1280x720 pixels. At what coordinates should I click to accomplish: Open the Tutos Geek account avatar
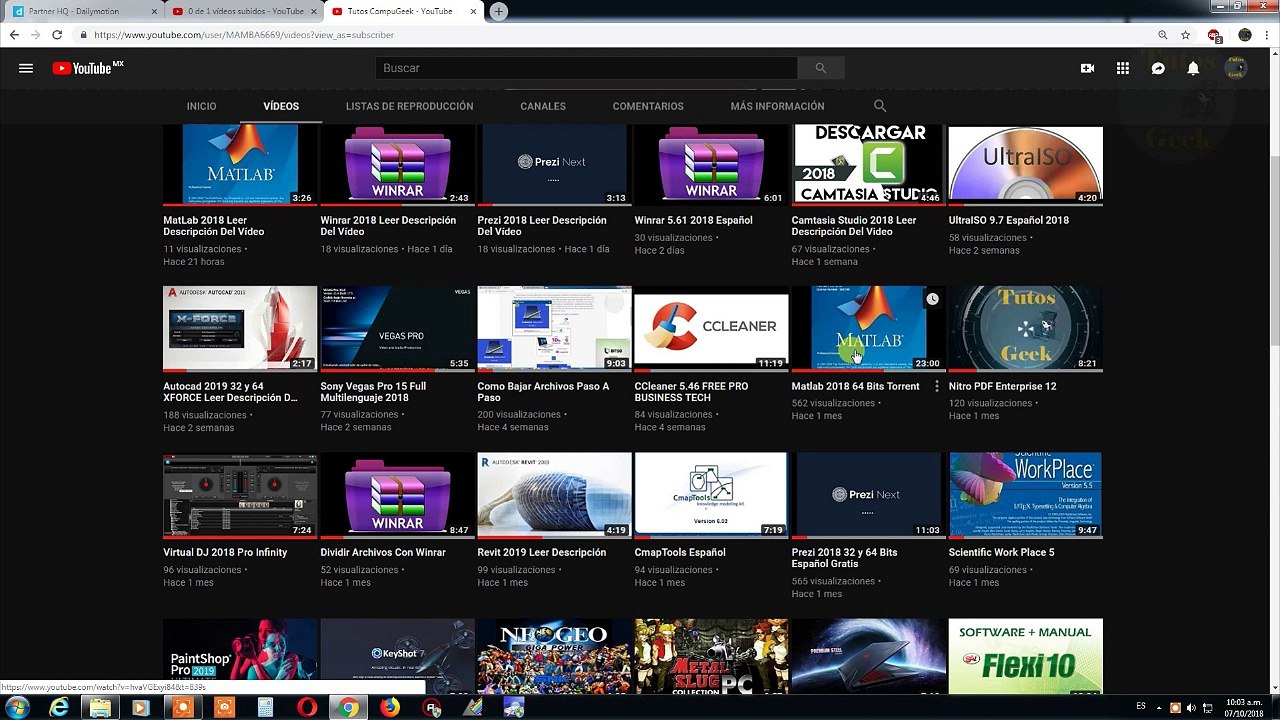[x=1236, y=68]
